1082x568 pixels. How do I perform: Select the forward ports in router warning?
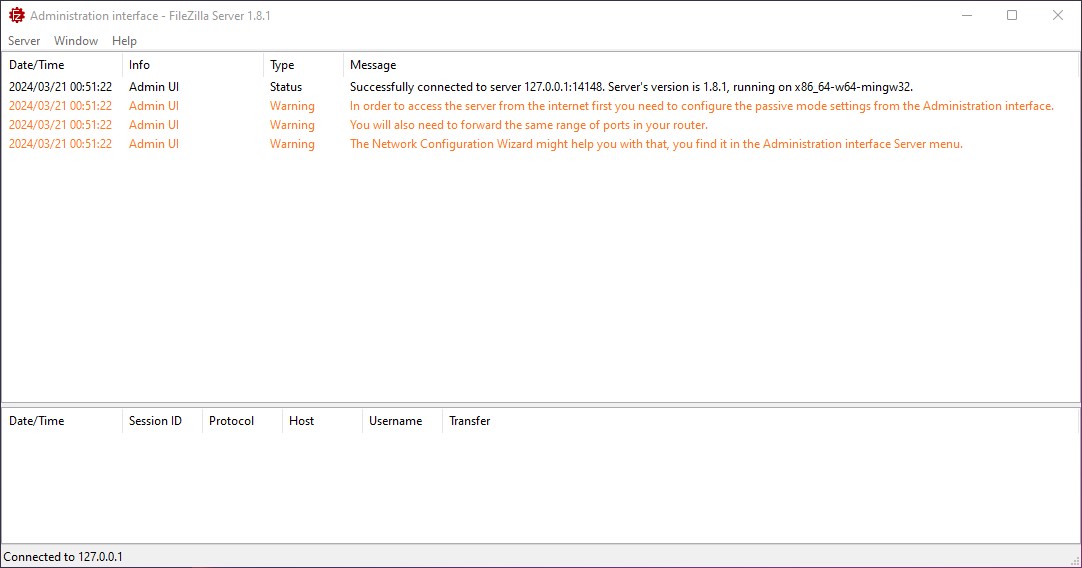pos(528,125)
